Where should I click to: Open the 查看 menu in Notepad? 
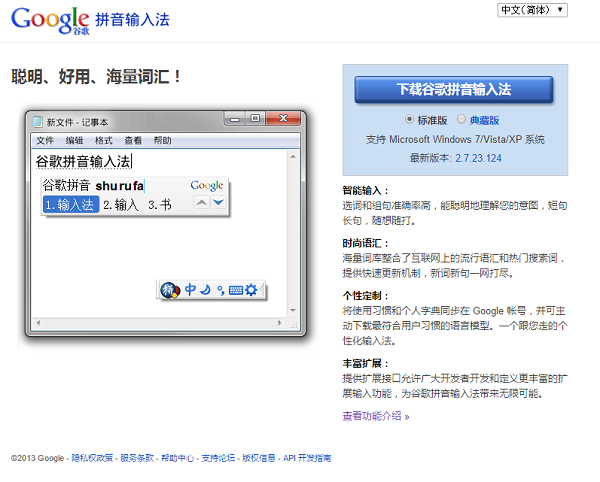pos(133,140)
